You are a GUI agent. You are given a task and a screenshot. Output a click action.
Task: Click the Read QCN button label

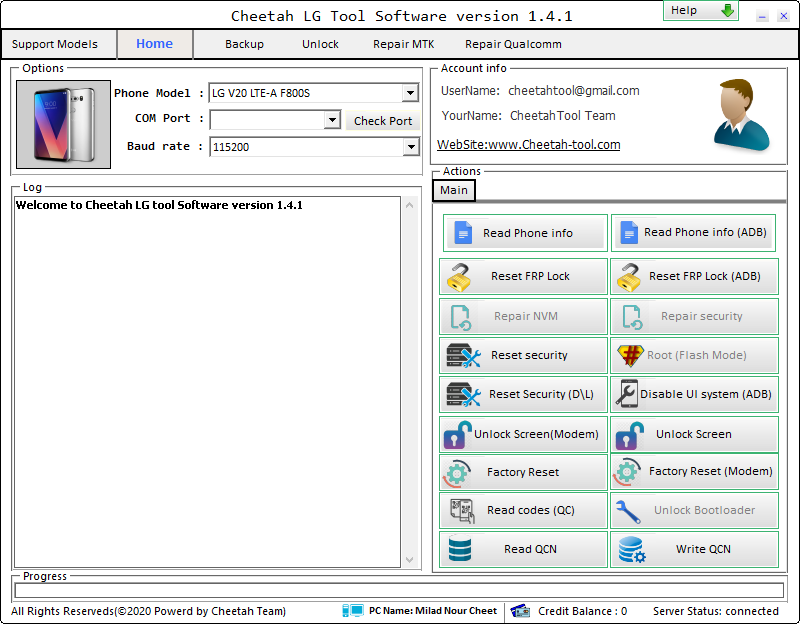click(x=530, y=549)
